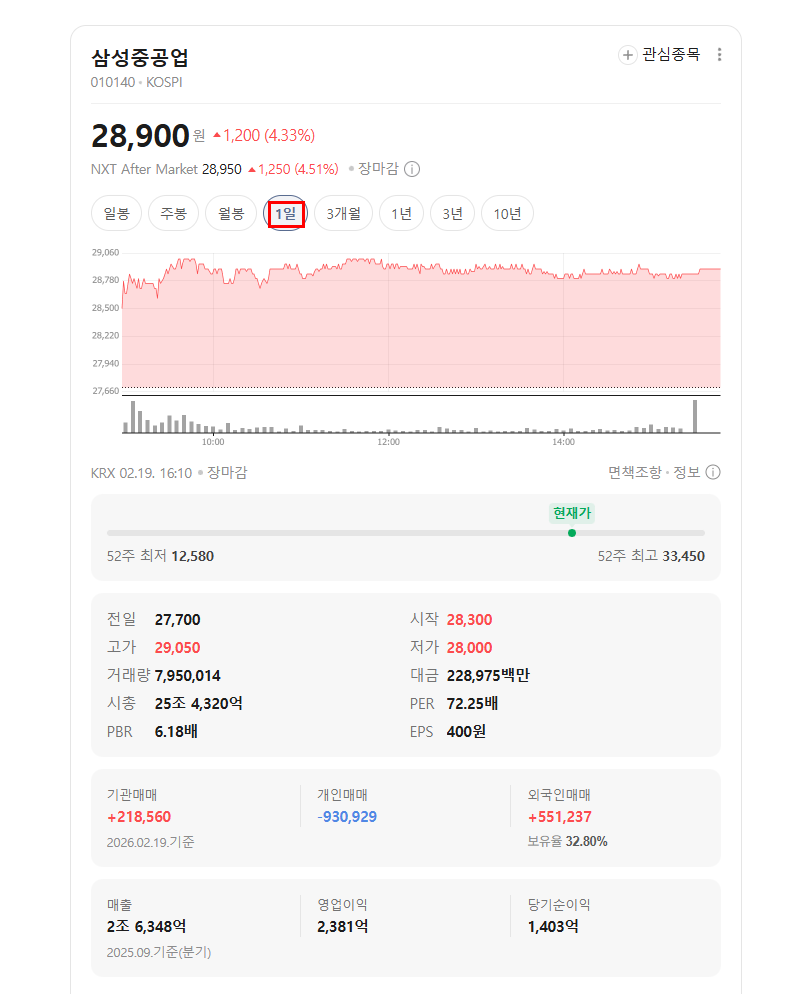Click the 시총 value 25조 4,320억
The image size is (793, 994).
[x=198, y=704]
